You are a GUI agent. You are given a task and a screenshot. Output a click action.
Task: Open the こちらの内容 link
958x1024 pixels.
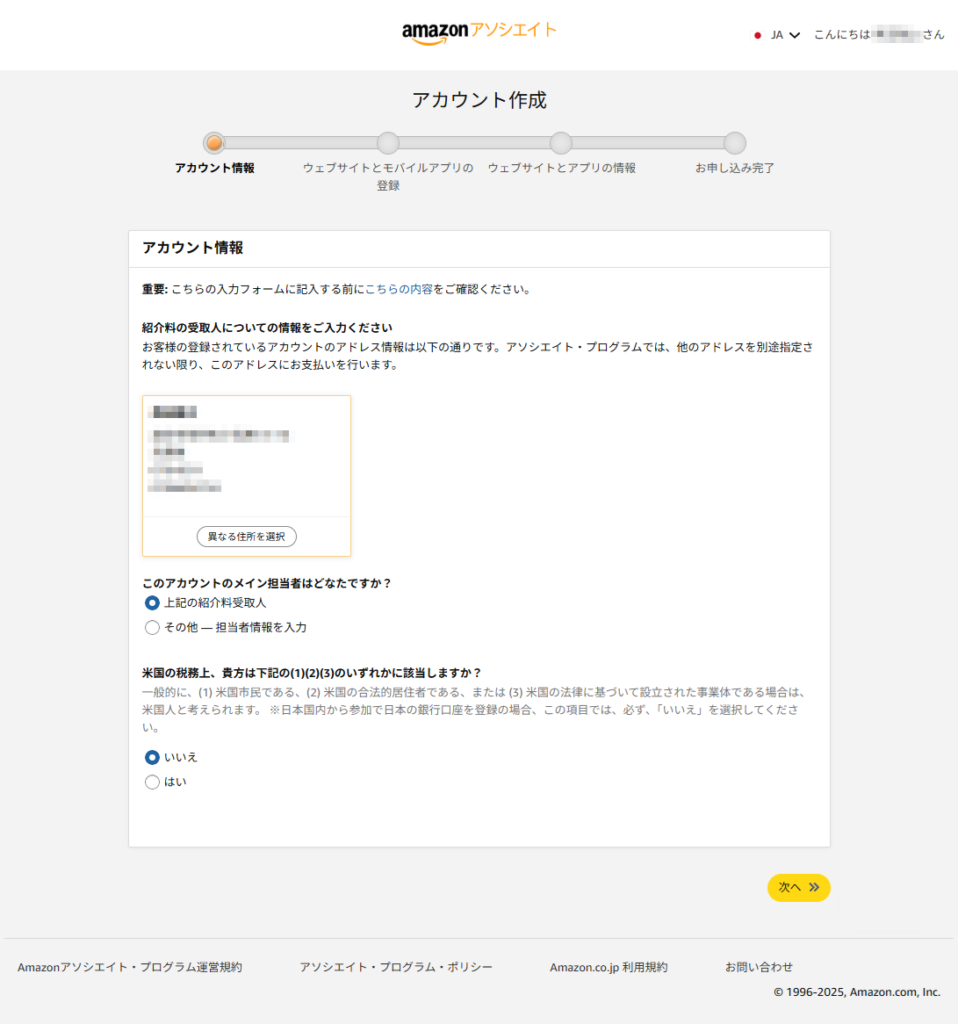point(398,289)
